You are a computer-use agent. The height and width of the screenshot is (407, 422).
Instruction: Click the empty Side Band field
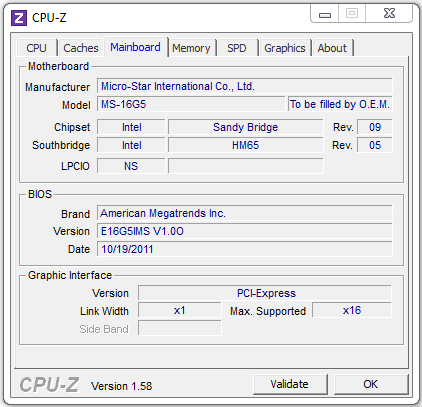(x=180, y=328)
